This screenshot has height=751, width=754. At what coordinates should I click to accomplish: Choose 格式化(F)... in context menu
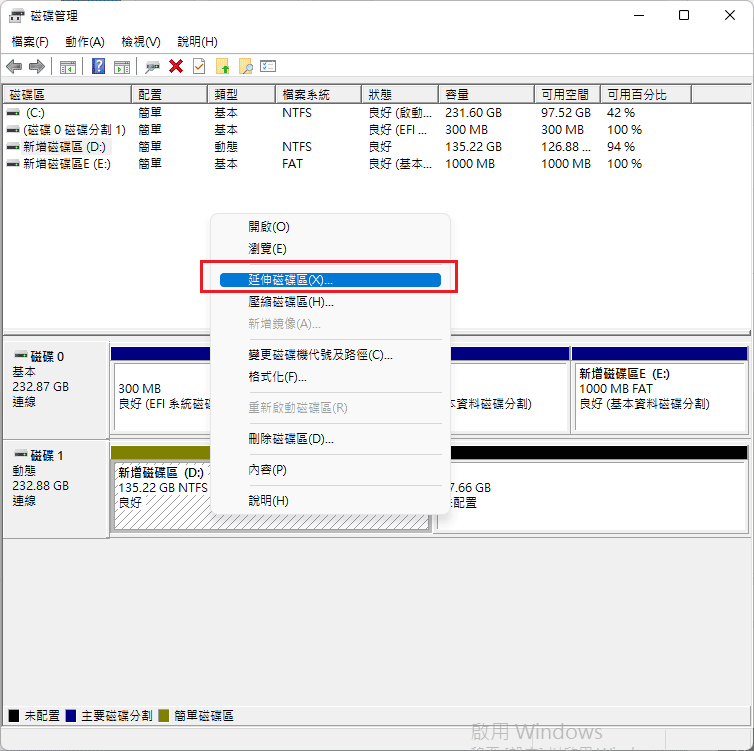[x=330, y=376]
